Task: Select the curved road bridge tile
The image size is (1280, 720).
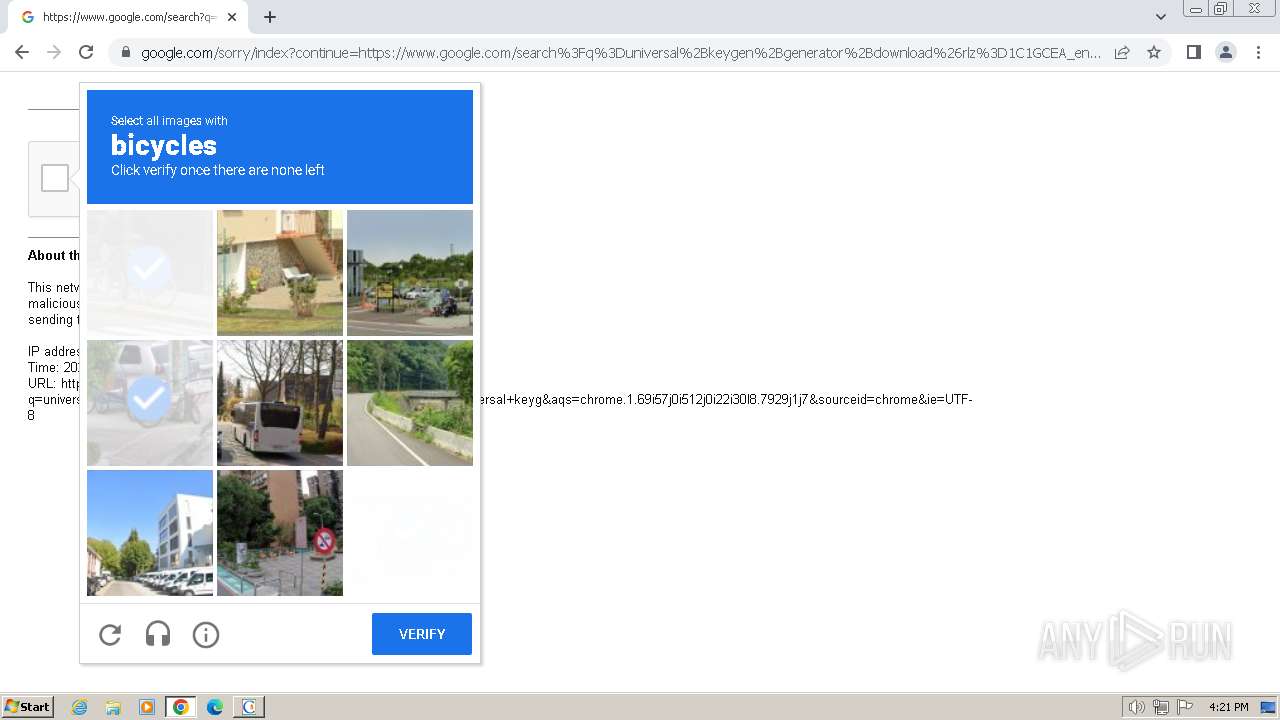Action: [x=410, y=403]
